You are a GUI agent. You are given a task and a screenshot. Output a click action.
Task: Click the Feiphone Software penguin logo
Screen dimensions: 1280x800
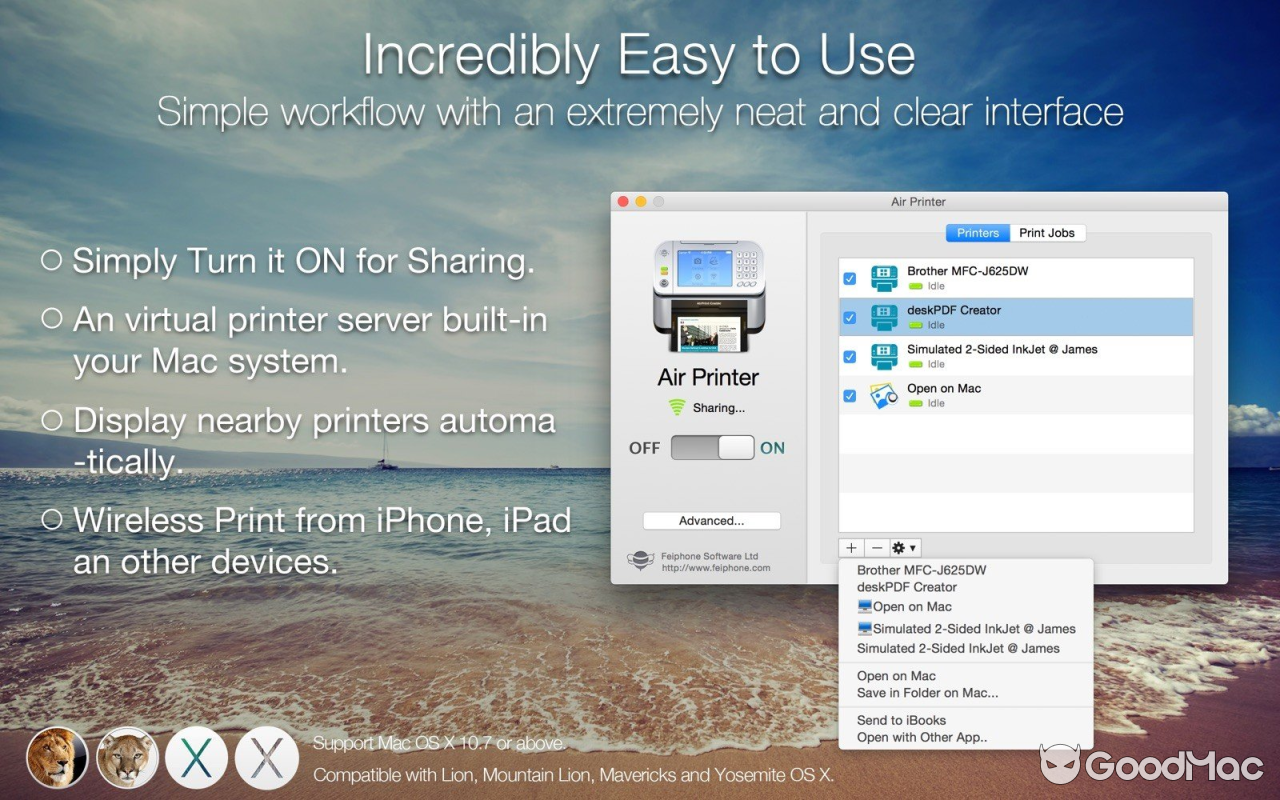pyautogui.click(x=640, y=560)
